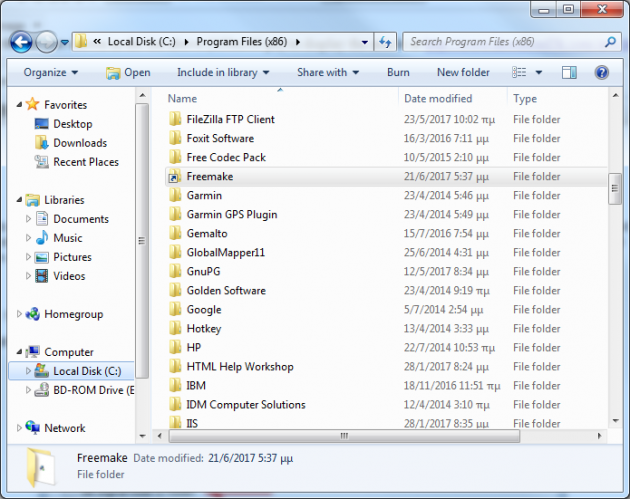The height and width of the screenshot is (499, 630).
Task: Select the Google folder icon
Action: pos(174,309)
